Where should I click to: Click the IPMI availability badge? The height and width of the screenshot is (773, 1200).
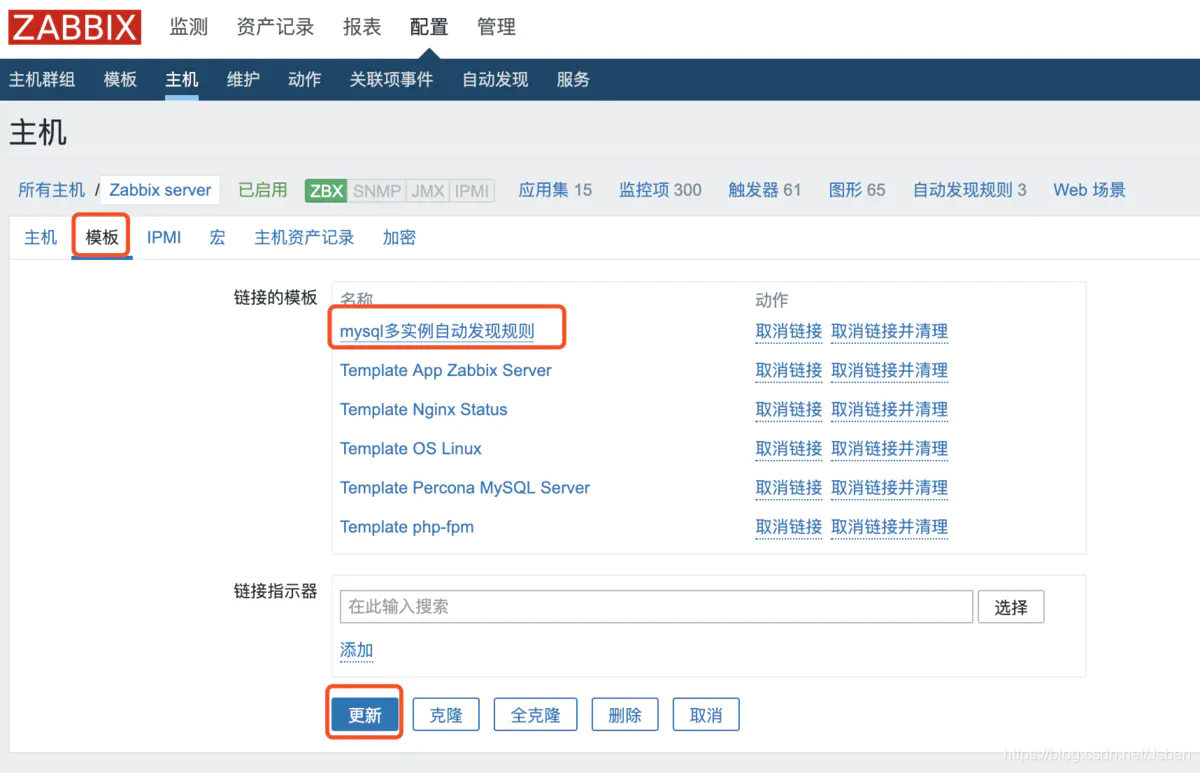click(472, 191)
